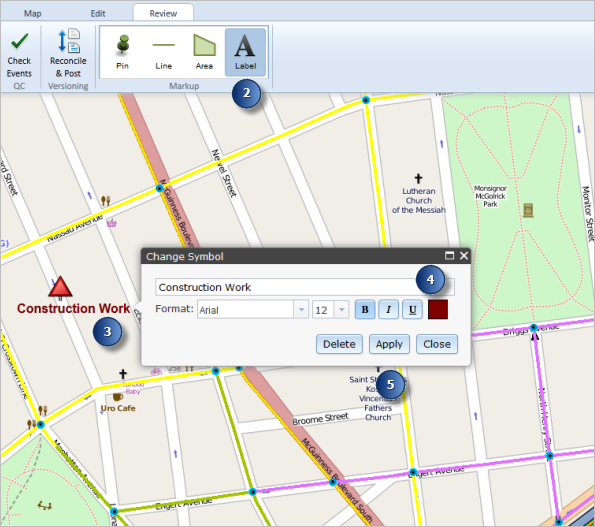Open the Review tab

163,14
